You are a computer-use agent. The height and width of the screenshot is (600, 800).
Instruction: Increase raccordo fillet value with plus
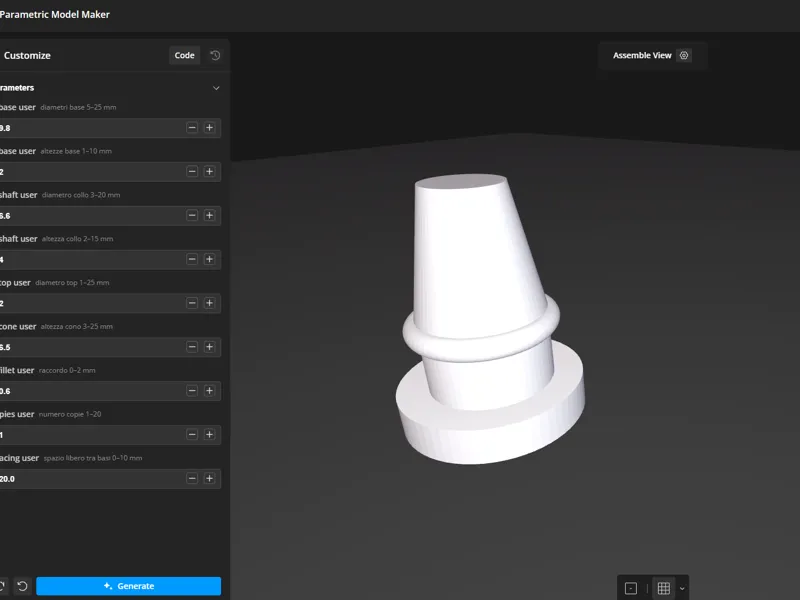(x=209, y=391)
